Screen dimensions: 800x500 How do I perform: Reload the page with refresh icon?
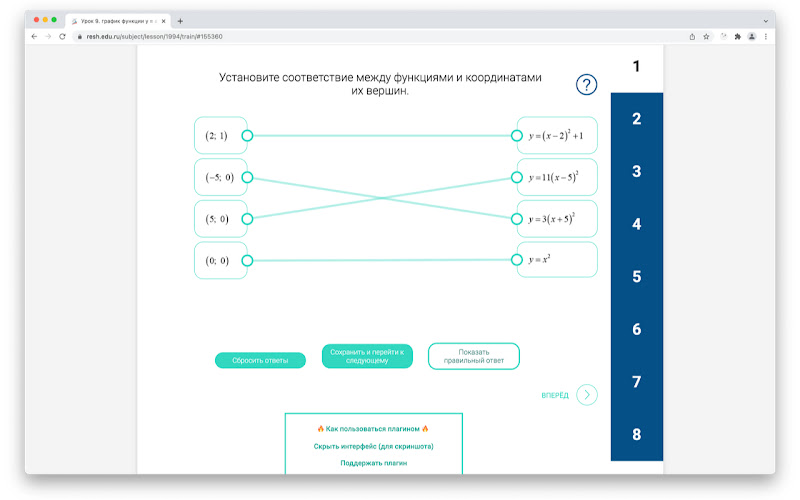(62, 37)
